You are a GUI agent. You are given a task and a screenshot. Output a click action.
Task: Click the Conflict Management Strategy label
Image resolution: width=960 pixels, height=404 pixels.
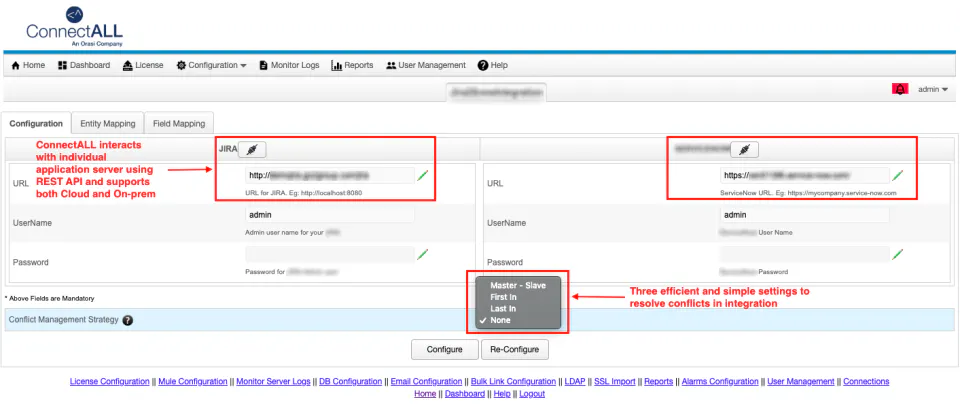point(63,320)
